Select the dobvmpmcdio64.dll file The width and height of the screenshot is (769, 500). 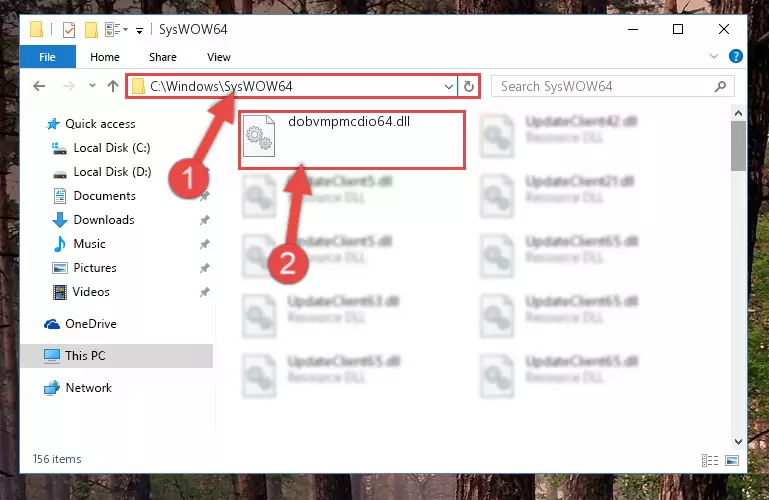(352, 140)
